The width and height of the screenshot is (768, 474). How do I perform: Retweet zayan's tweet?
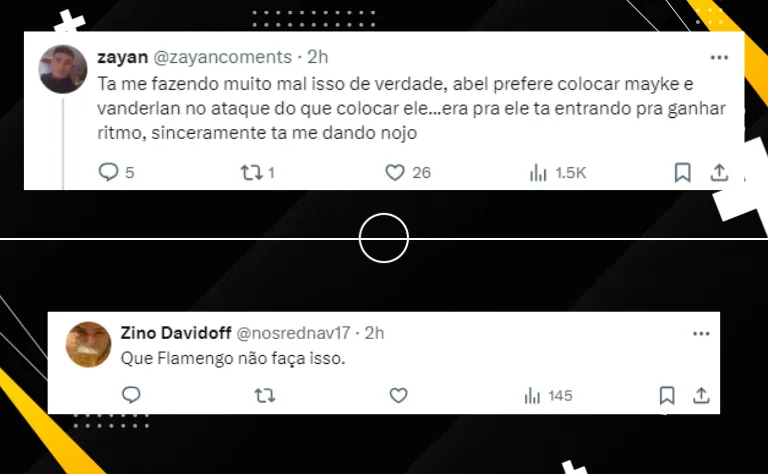coord(252,172)
